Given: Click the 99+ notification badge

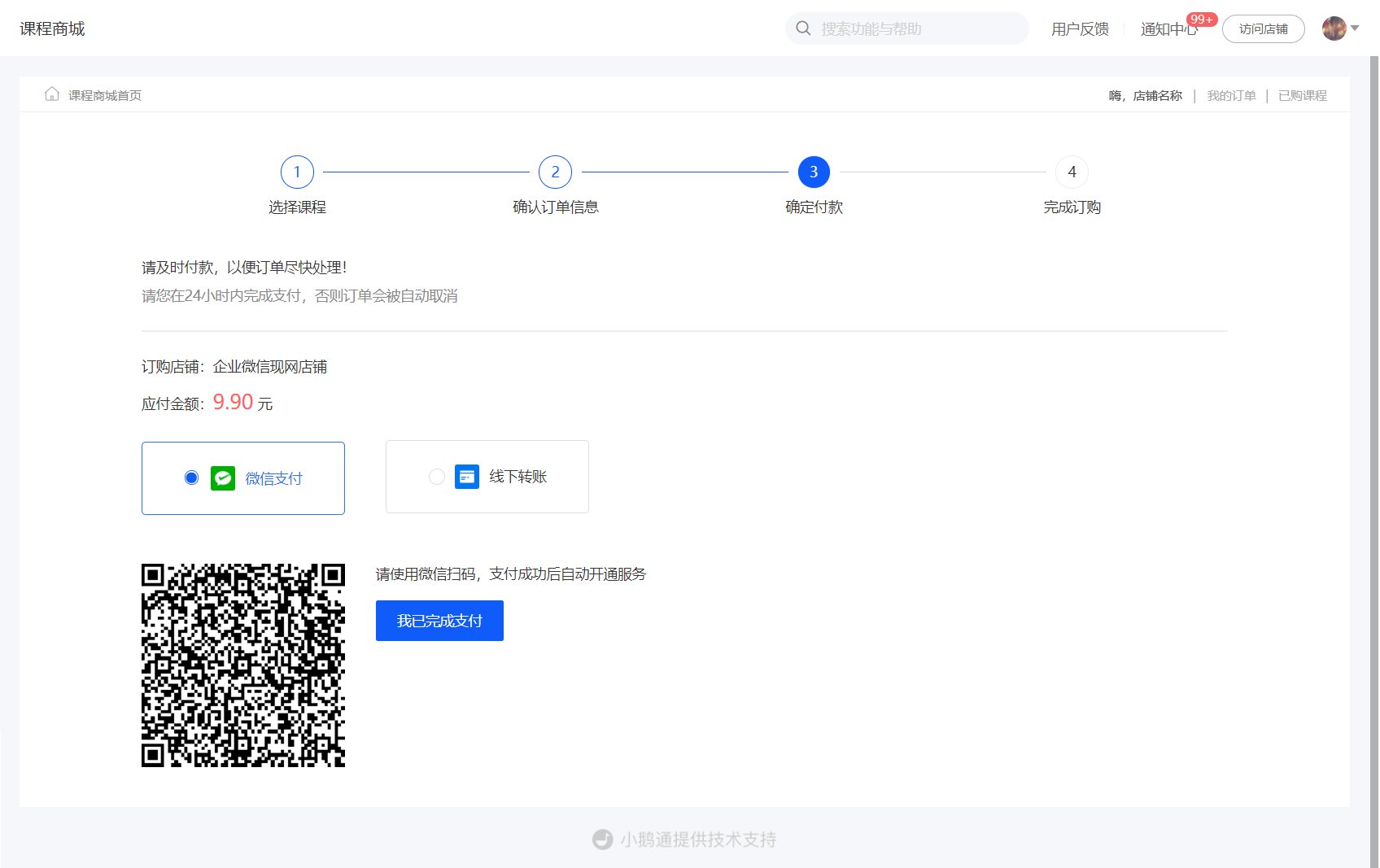Looking at the screenshot, I should point(1202,20).
